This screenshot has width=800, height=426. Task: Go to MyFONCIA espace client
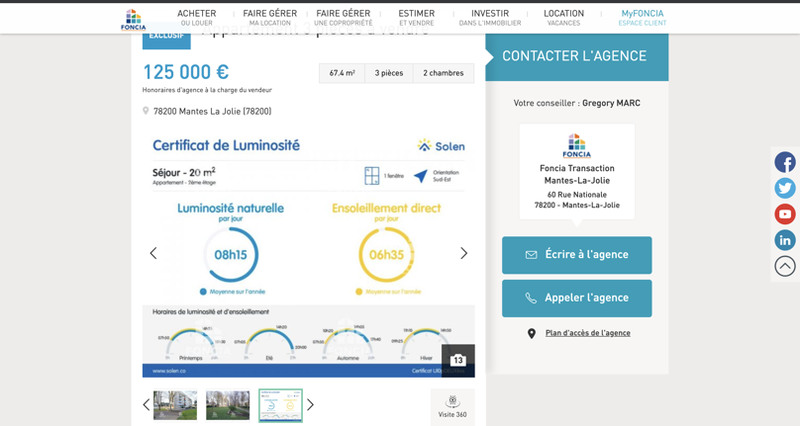[x=642, y=17]
